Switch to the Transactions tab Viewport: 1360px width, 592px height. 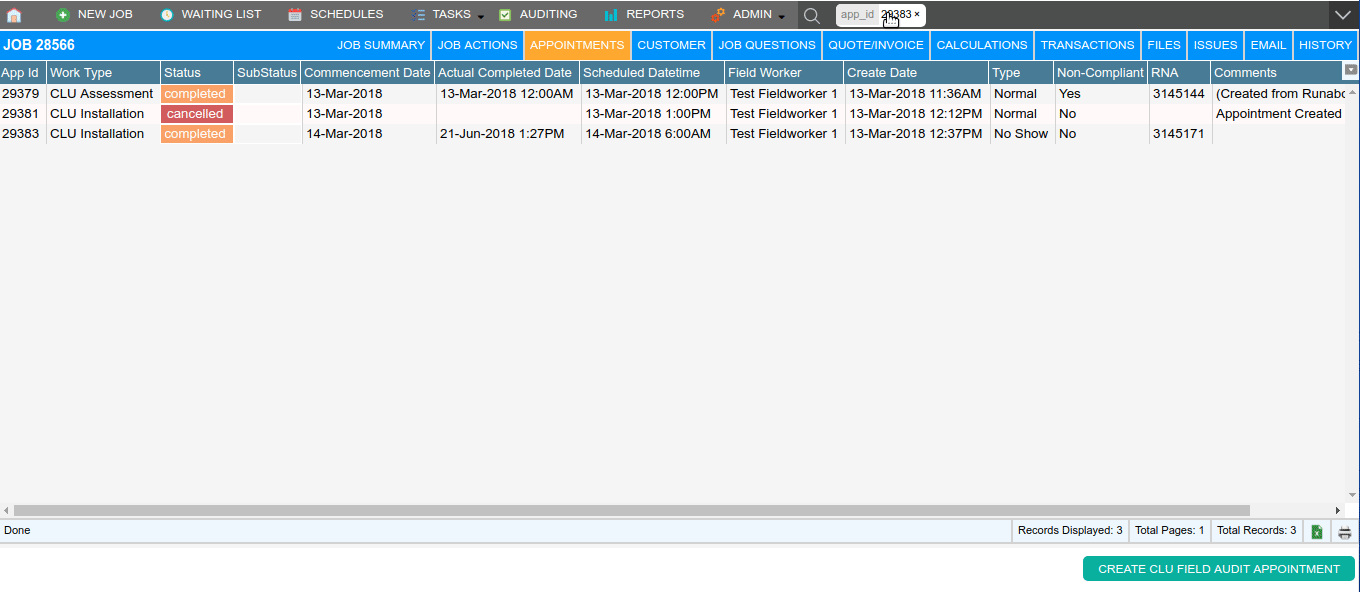1087,45
